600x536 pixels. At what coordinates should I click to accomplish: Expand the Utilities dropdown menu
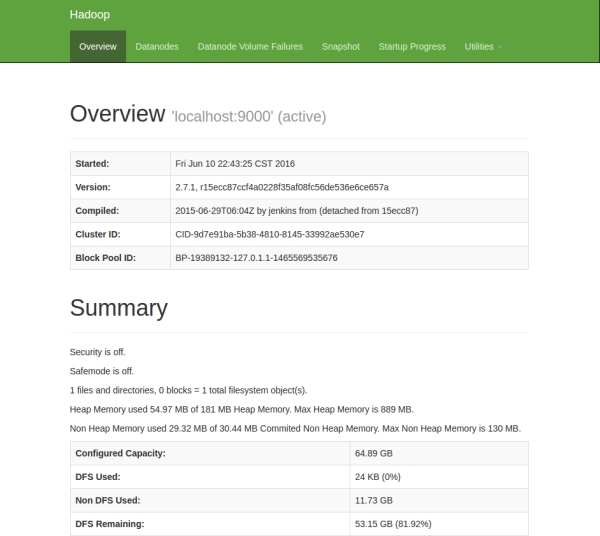483,47
